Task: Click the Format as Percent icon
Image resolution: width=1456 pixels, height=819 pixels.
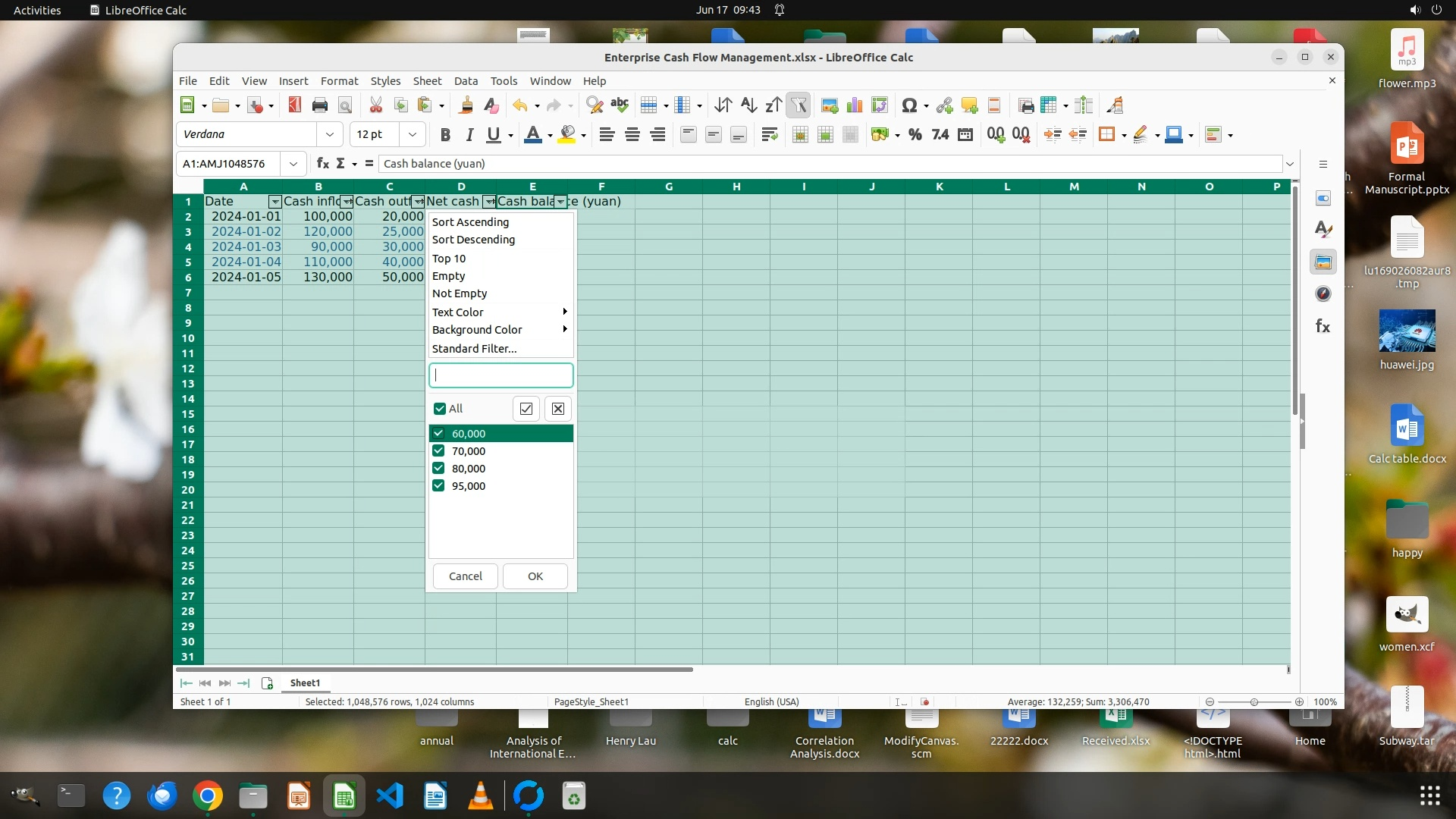Action: click(915, 135)
